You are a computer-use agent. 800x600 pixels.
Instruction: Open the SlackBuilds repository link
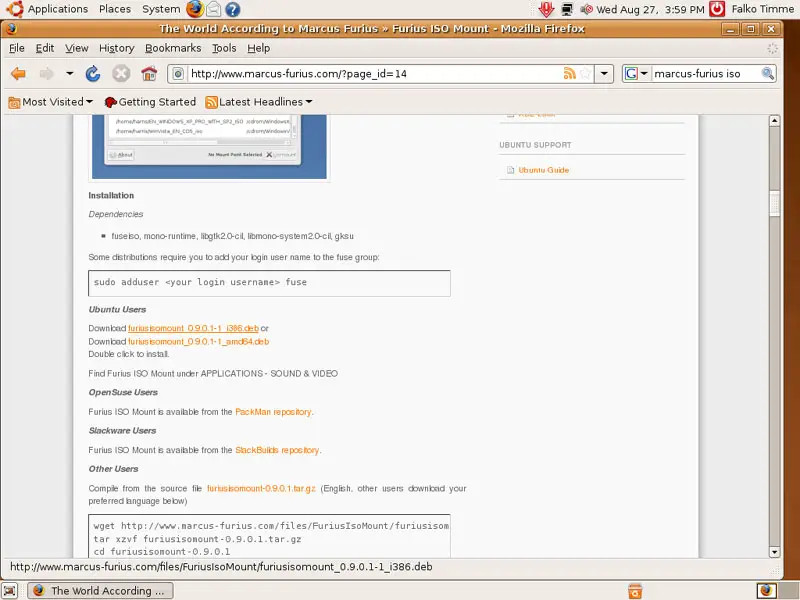click(277, 450)
